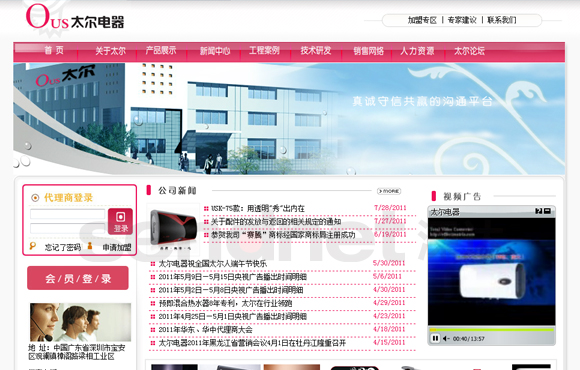
Task: Click the factory building banner image
Action: pos(289,118)
